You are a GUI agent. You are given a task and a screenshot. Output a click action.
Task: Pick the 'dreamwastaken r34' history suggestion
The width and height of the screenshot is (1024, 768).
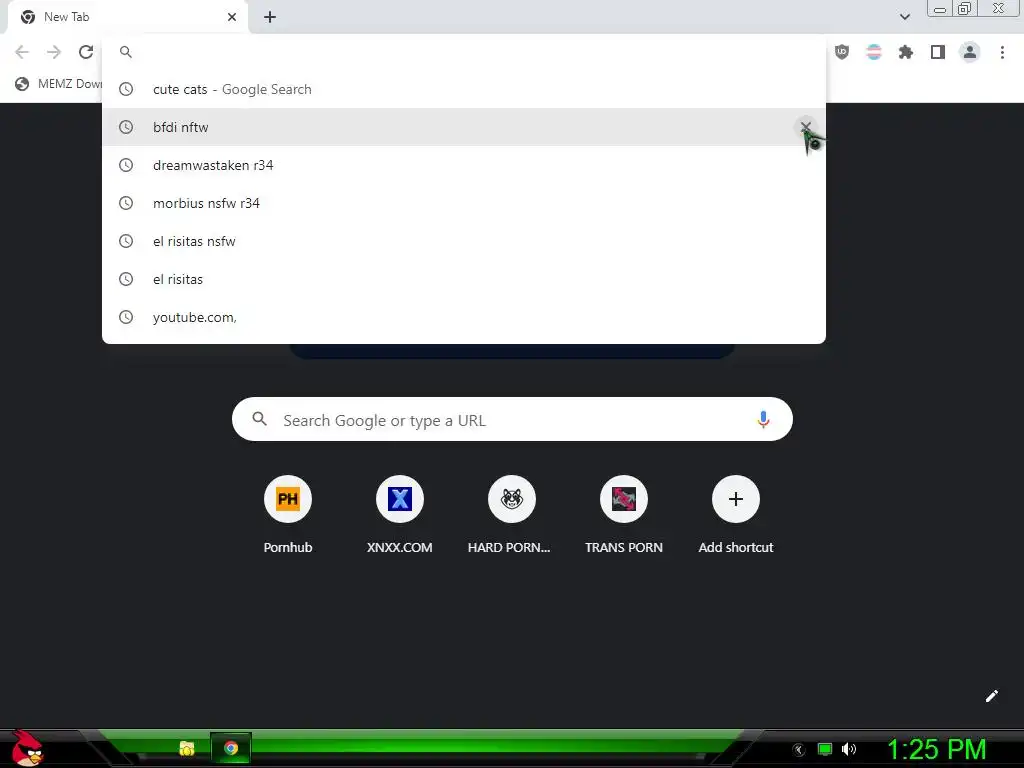[x=464, y=165]
